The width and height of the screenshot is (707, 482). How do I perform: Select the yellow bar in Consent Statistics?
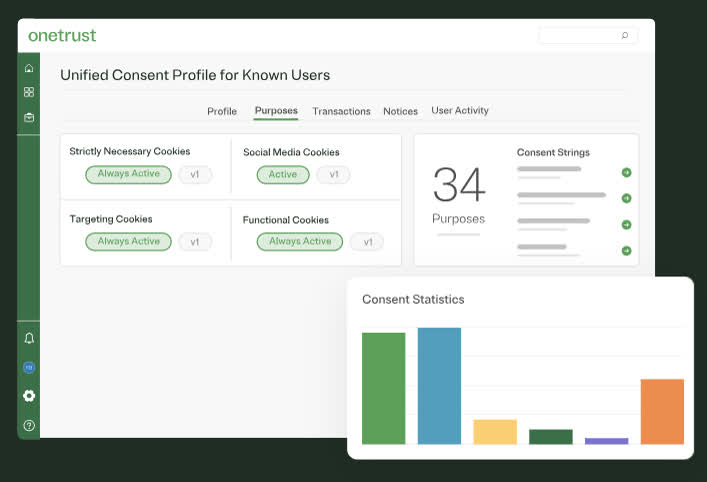tap(495, 432)
